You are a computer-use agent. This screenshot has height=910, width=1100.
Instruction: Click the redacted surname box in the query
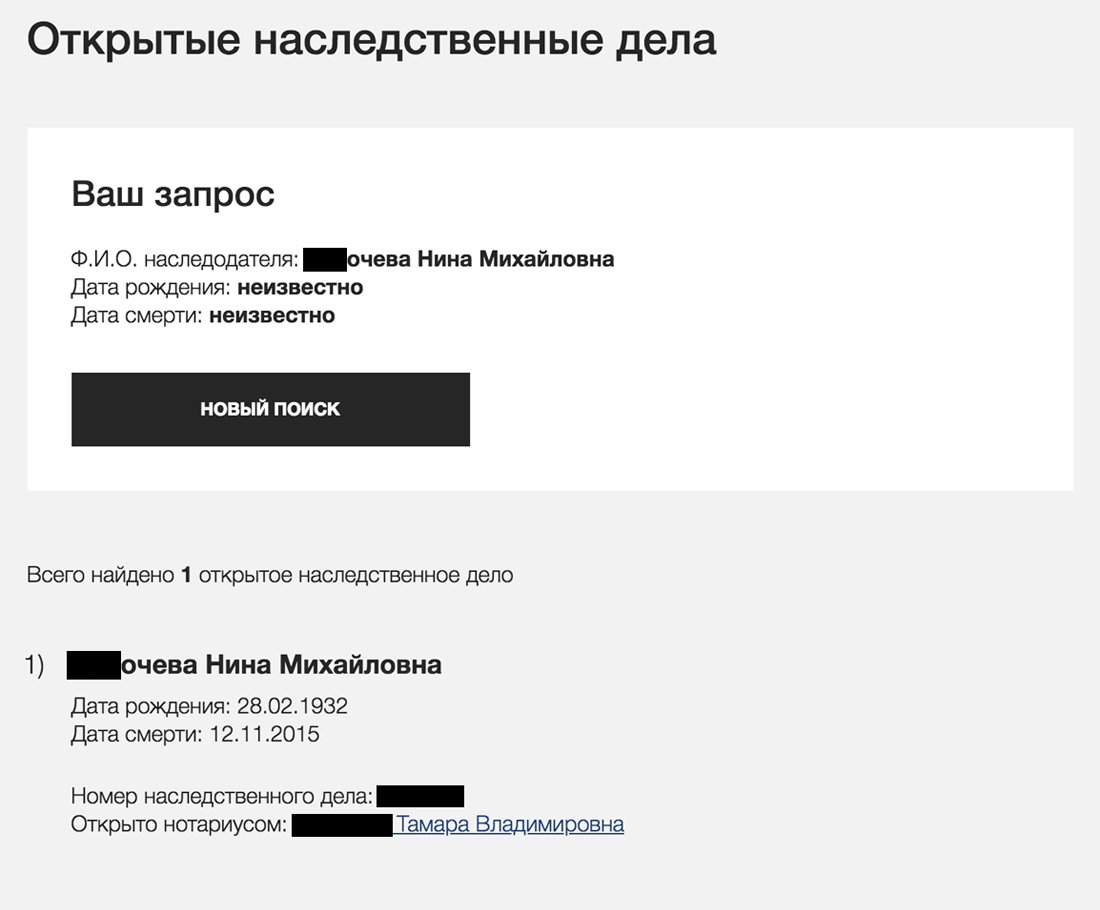click(324, 260)
